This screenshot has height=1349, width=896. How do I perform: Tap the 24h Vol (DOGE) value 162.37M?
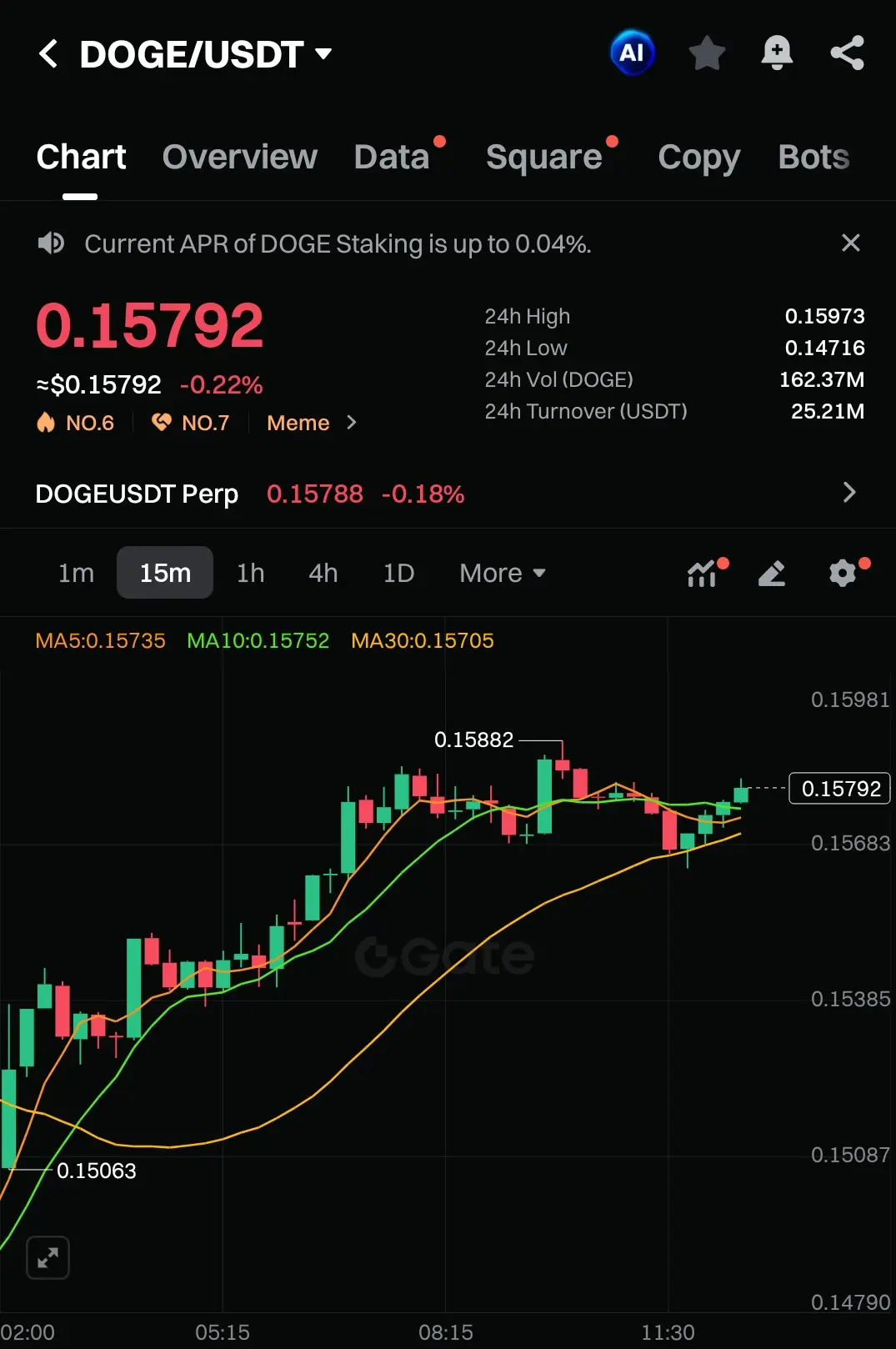tap(821, 379)
